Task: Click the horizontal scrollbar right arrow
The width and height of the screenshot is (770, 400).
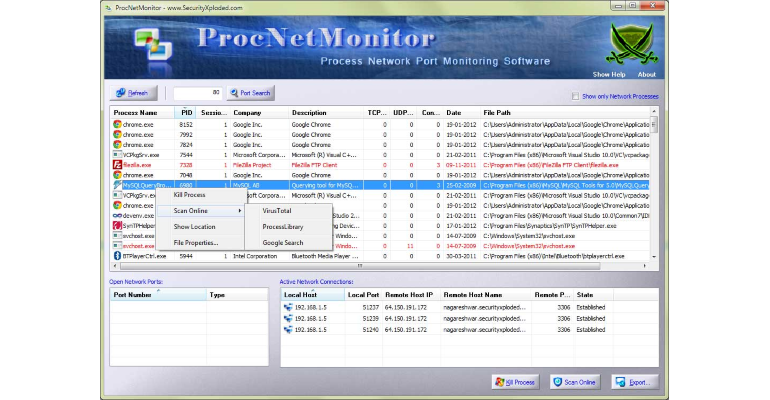Action: (645, 266)
